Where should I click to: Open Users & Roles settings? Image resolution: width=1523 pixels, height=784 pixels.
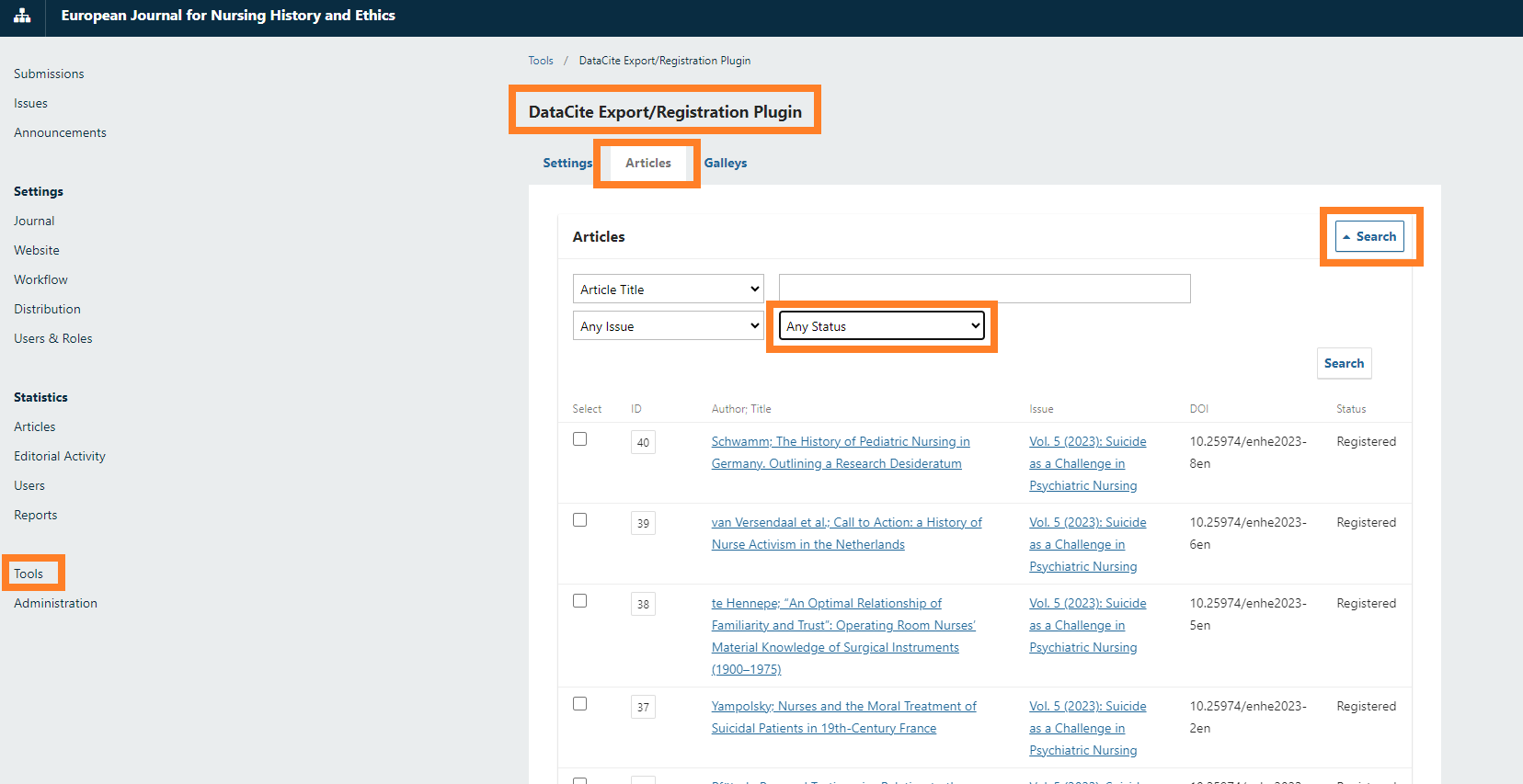pos(53,338)
